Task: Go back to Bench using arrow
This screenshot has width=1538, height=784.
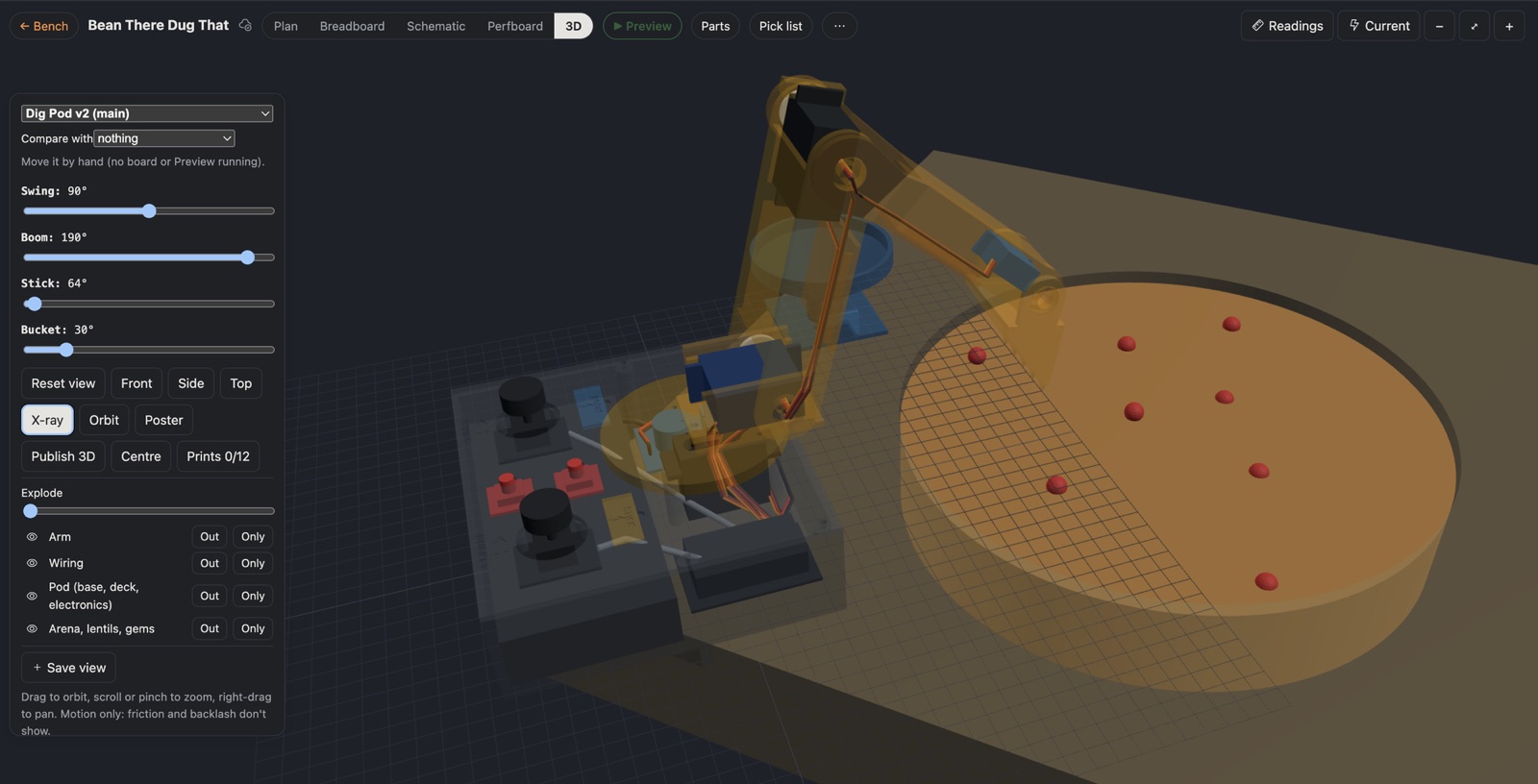Action: (x=44, y=26)
